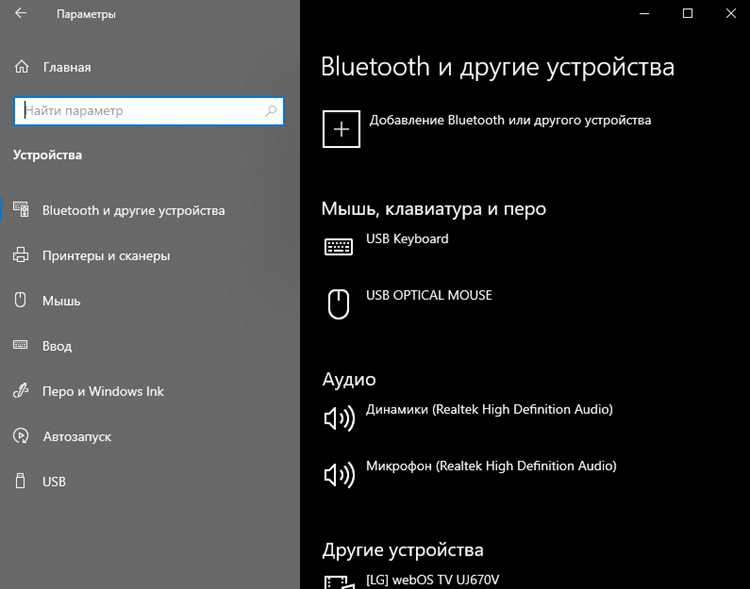This screenshot has height=589, width=750.
Task: Open the USB settings page
Action: pyautogui.click(x=54, y=482)
